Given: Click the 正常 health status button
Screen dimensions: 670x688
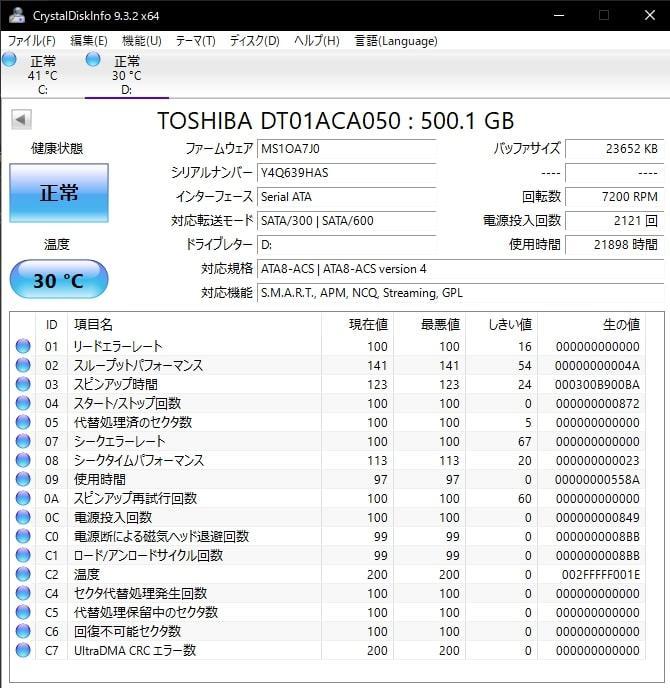Looking at the screenshot, I should (x=59, y=193).
